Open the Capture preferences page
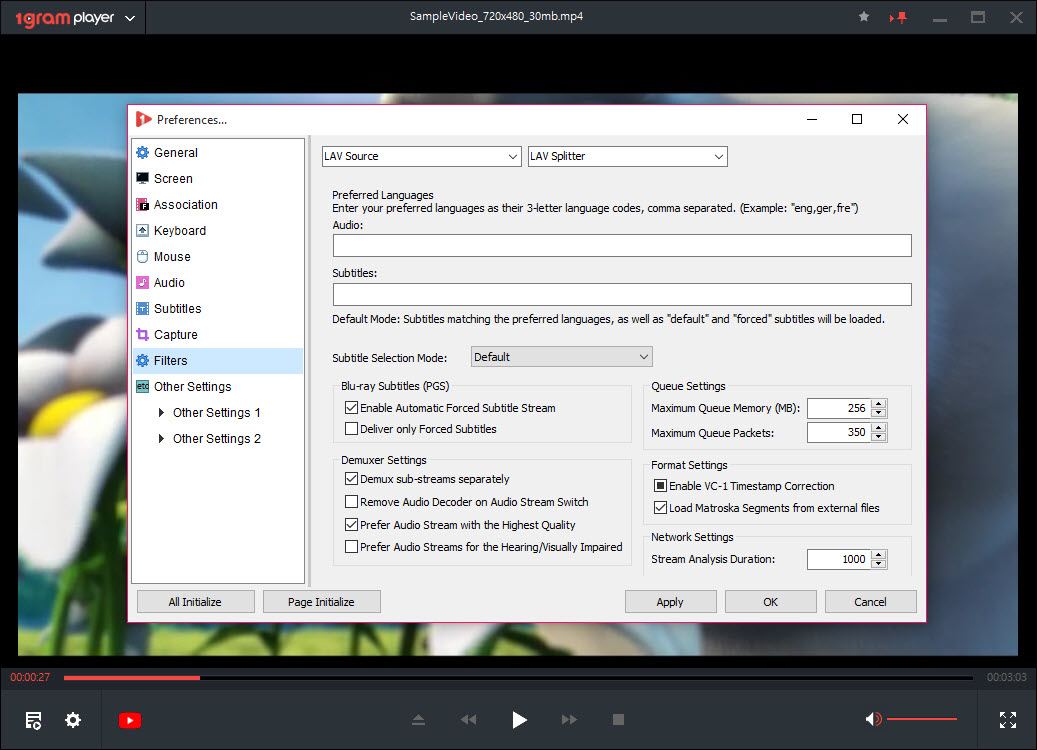Image resolution: width=1037 pixels, height=750 pixels. tap(175, 335)
